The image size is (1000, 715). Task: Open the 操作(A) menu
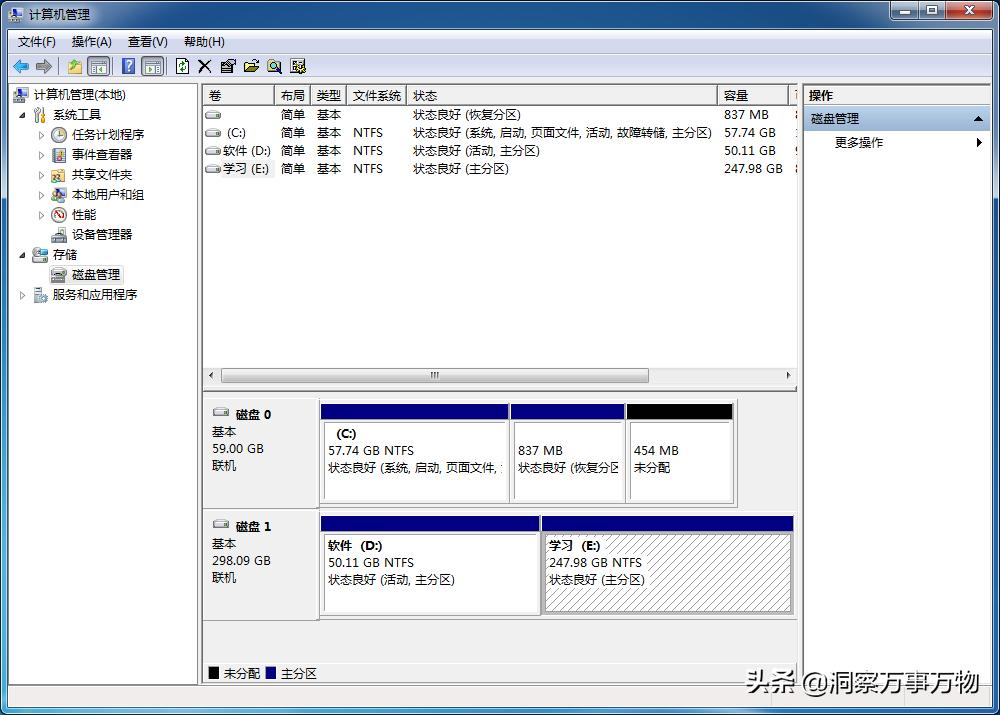(91, 41)
